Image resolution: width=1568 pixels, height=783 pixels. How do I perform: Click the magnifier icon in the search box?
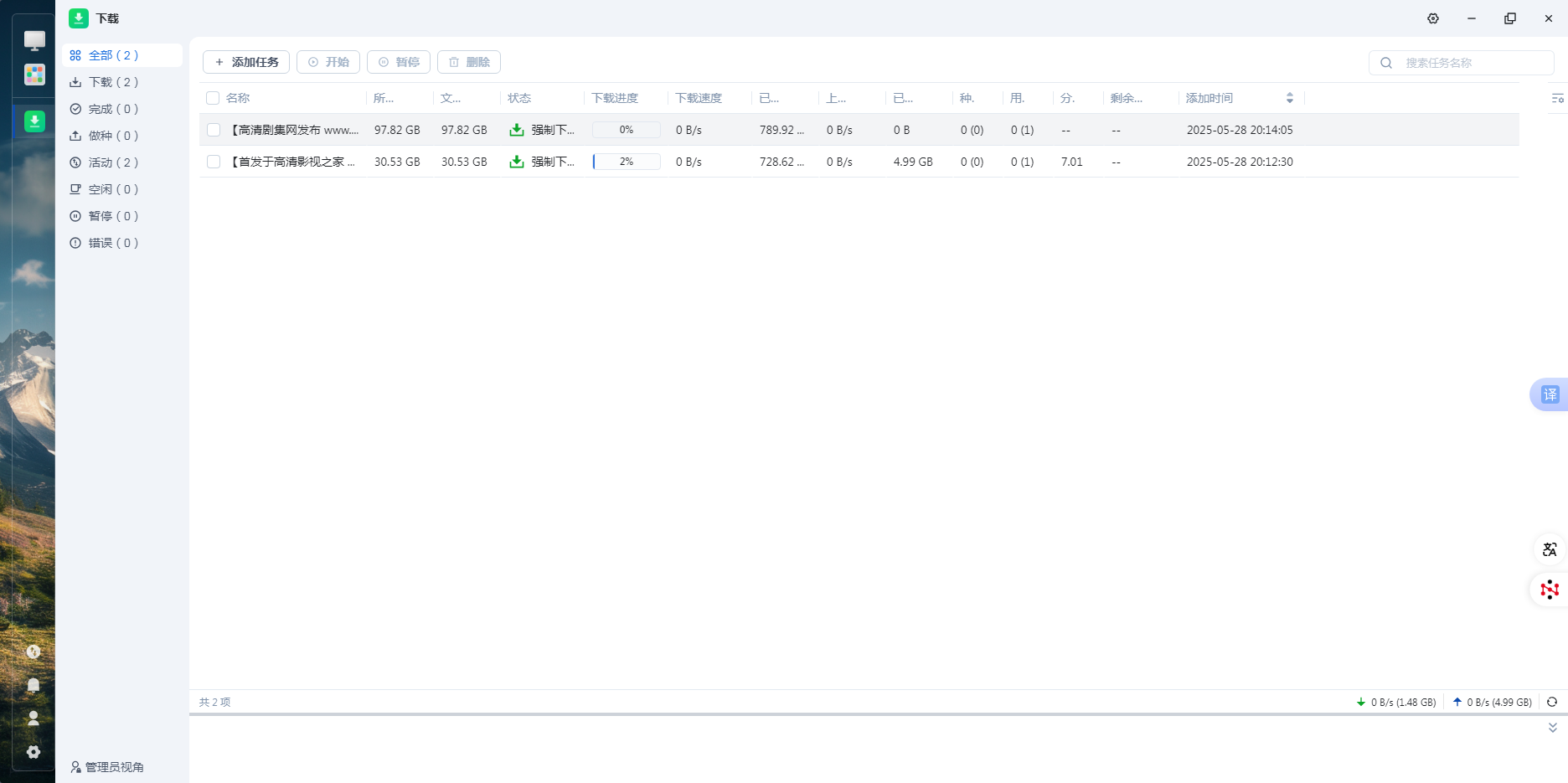pos(1386,63)
